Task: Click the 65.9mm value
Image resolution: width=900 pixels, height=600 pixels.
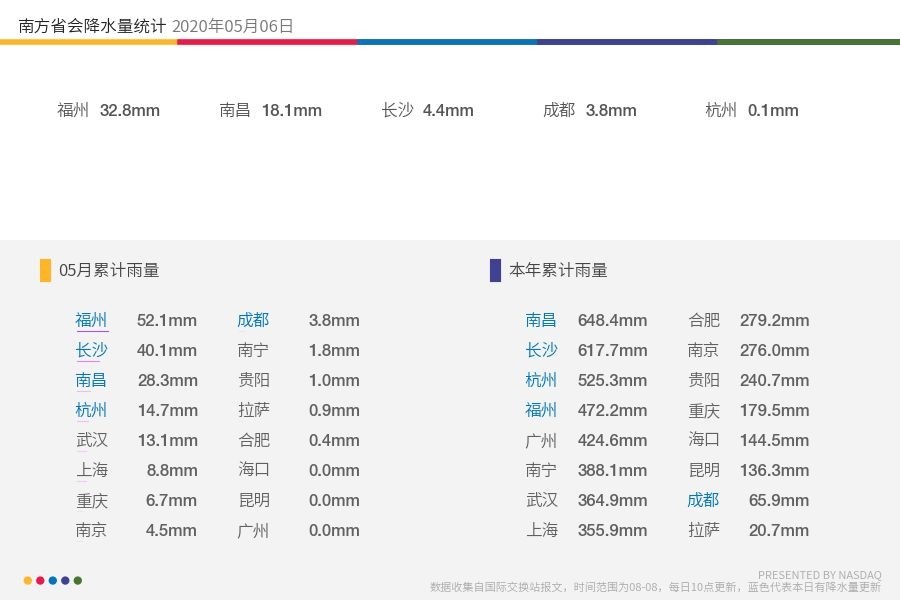Action: 779,500
